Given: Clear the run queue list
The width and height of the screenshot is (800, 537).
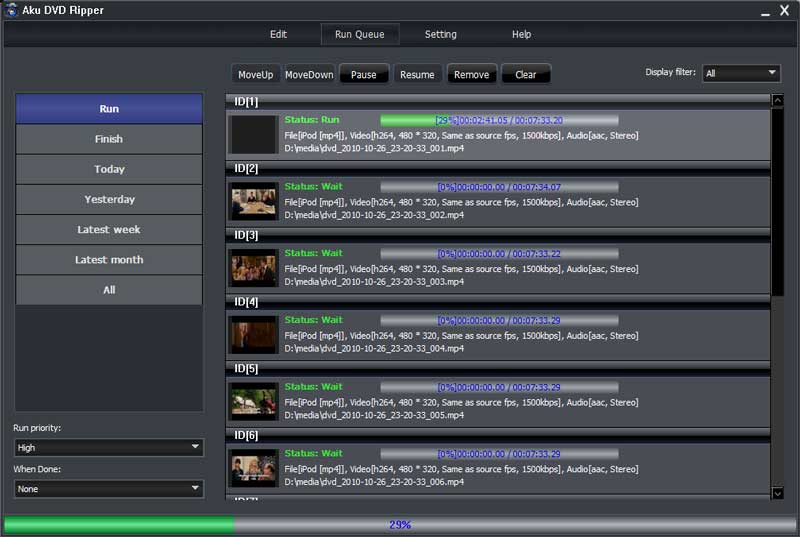Looking at the screenshot, I should (x=526, y=75).
